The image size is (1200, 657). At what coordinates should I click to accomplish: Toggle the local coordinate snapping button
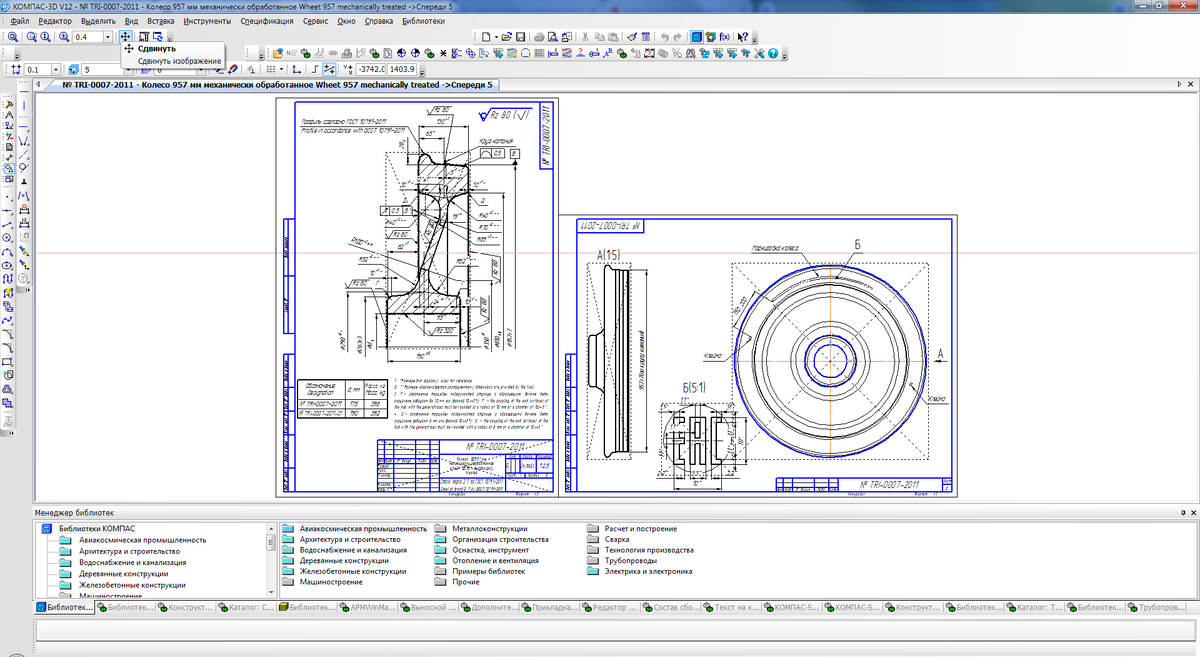pyautogui.click(x=296, y=69)
